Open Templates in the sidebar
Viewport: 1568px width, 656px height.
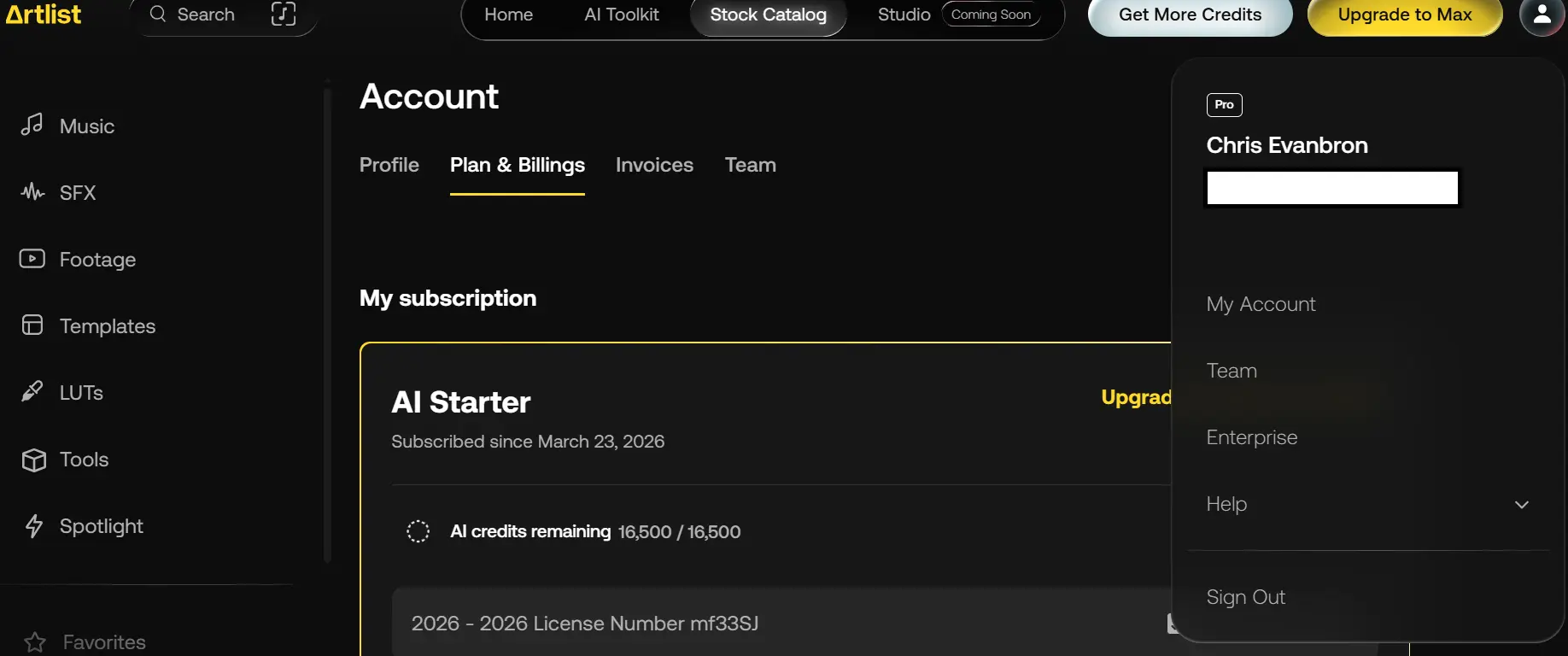coord(108,326)
